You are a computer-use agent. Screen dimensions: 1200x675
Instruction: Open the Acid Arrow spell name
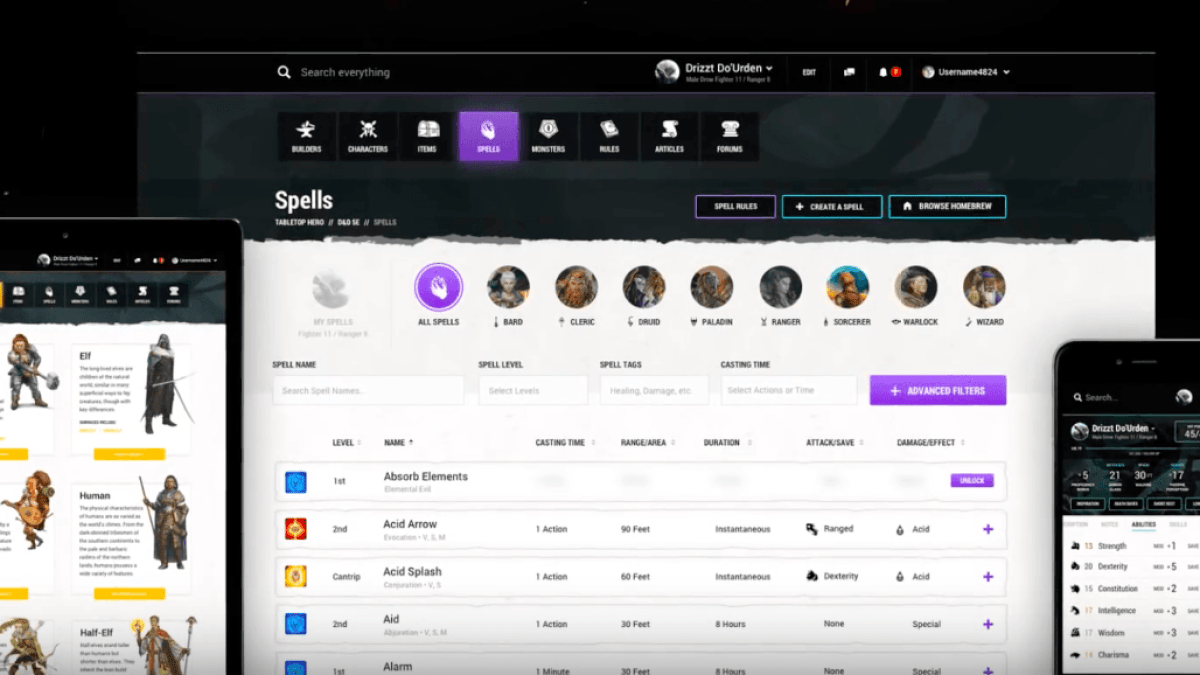point(410,524)
